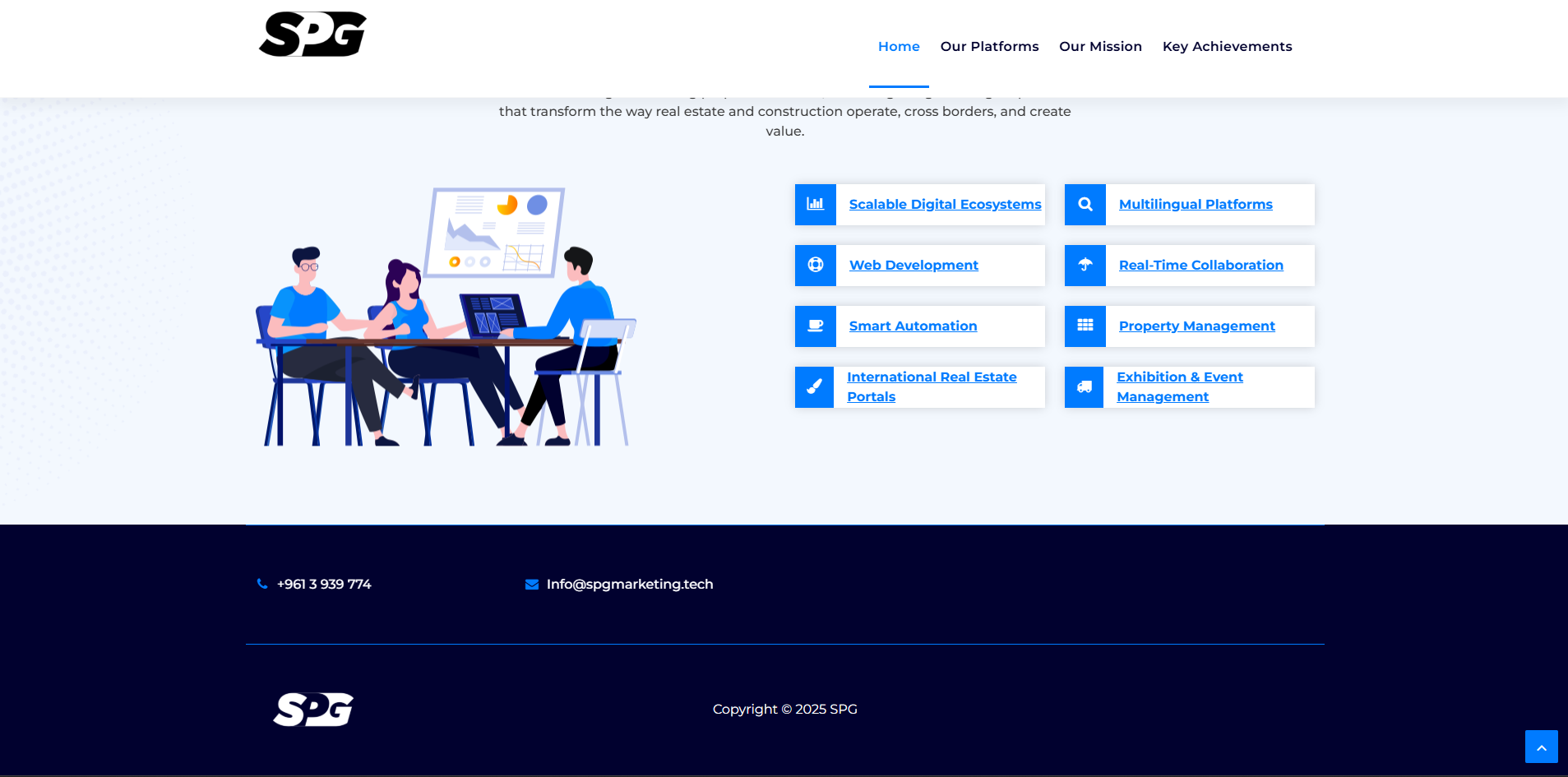Open the Property Management link
Viewport: 1568px width, 777px height.
(1196, 326)
